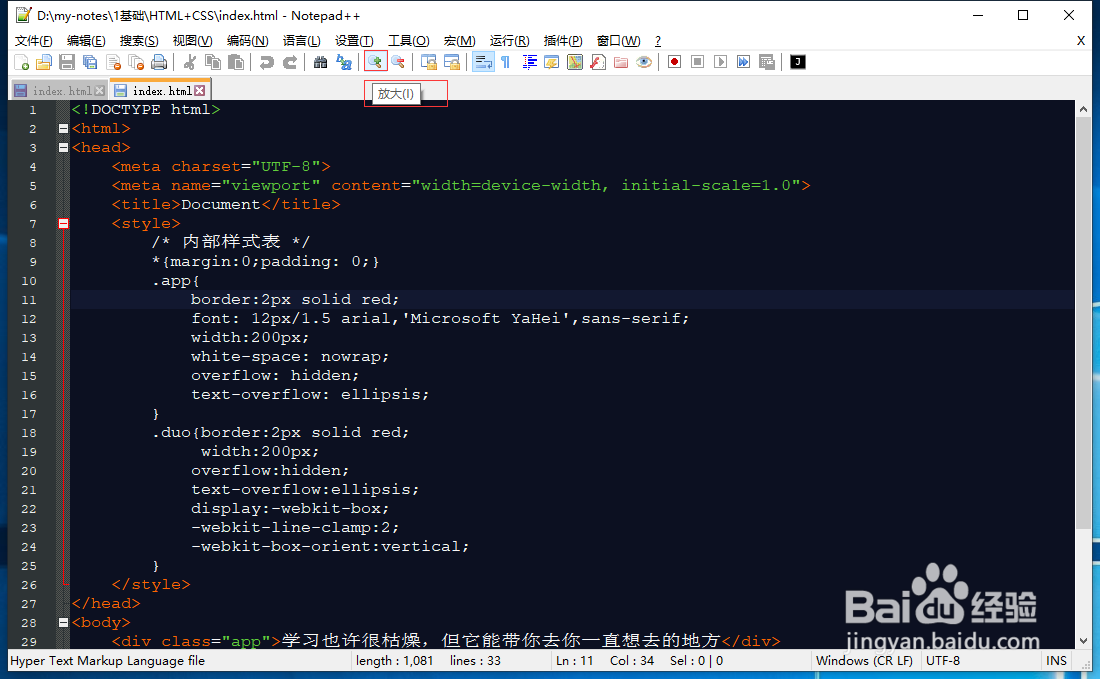
Task: Print the document using printer icon
Action: pyautogui.click(x=159, y=62)
